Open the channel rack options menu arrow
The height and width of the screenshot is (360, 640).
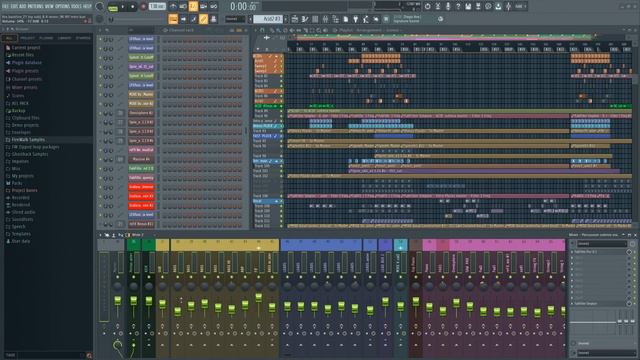click(100, 30)
